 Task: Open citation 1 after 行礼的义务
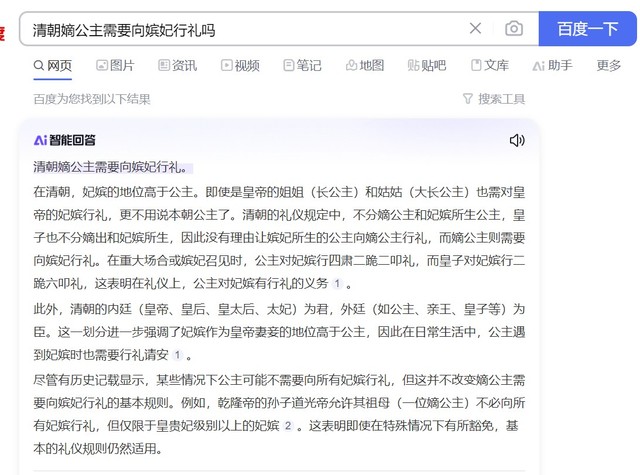click(x=337, y=284)
